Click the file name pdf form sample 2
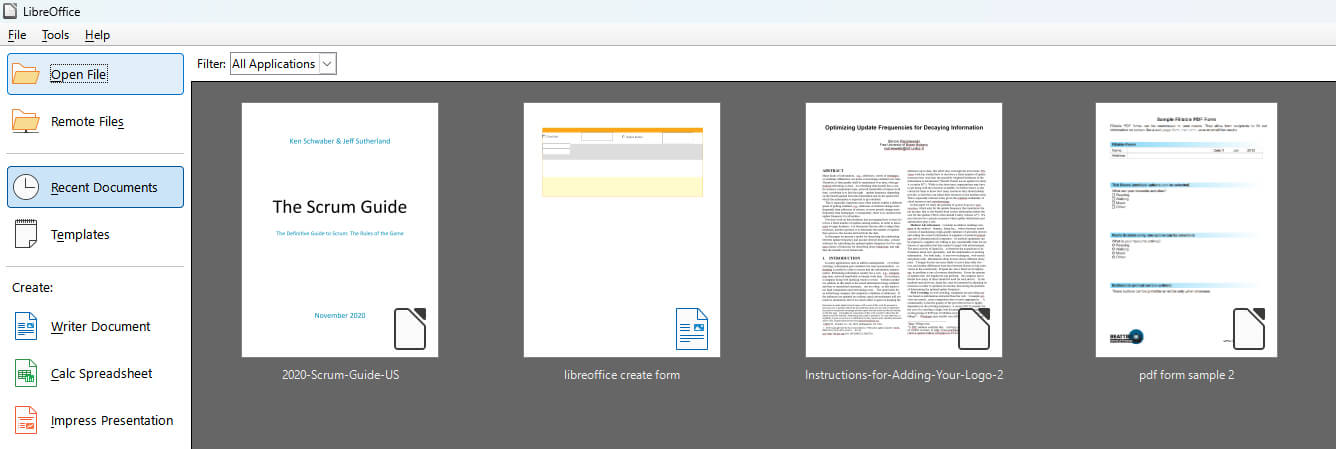The image size is (1336, 449). (x=1186, y=375)
